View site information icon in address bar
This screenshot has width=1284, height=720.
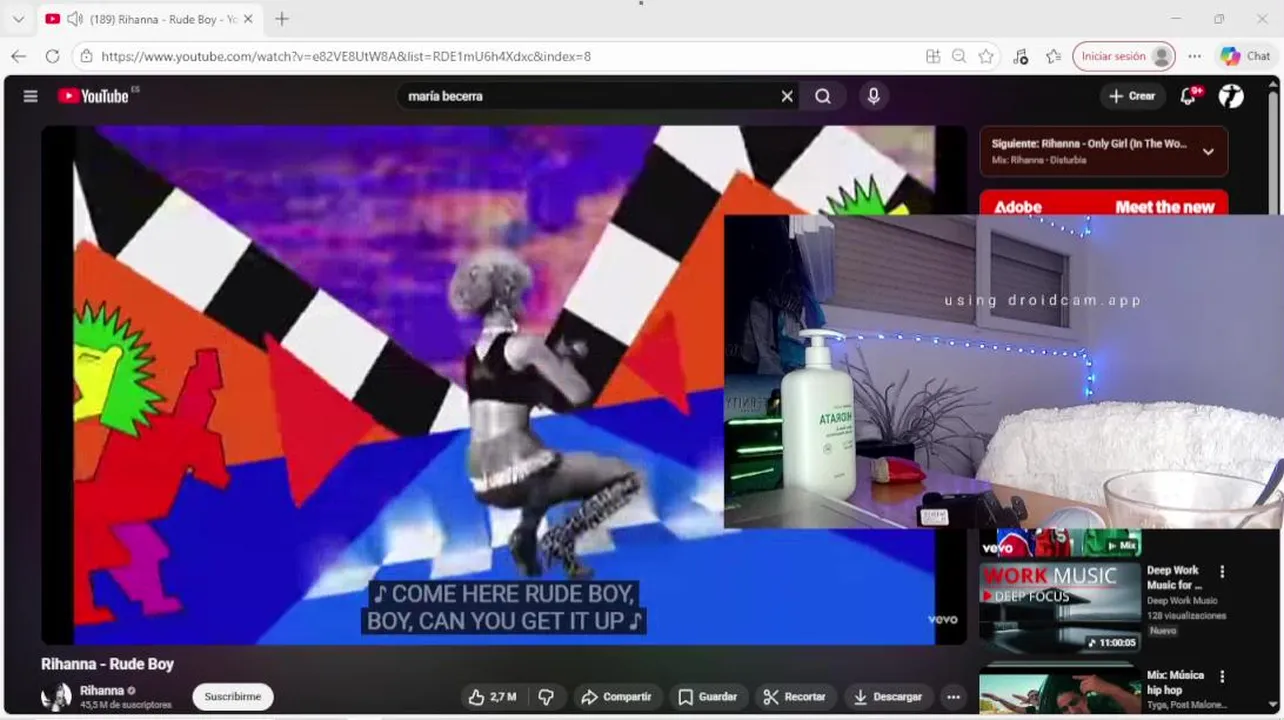[x=86, y=56]
